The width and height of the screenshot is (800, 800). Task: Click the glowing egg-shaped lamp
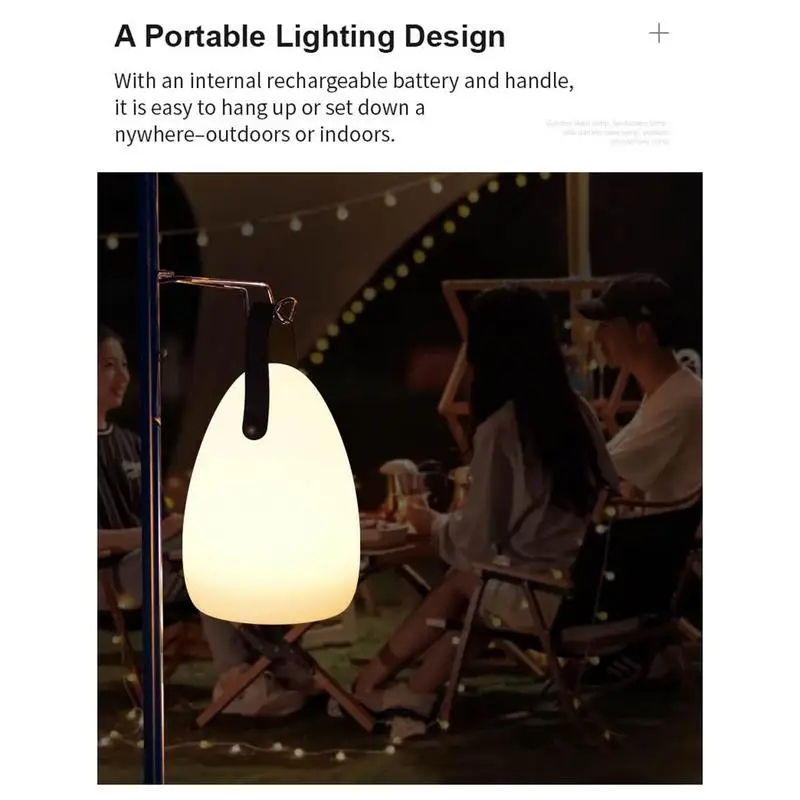(x=271, y=494)
